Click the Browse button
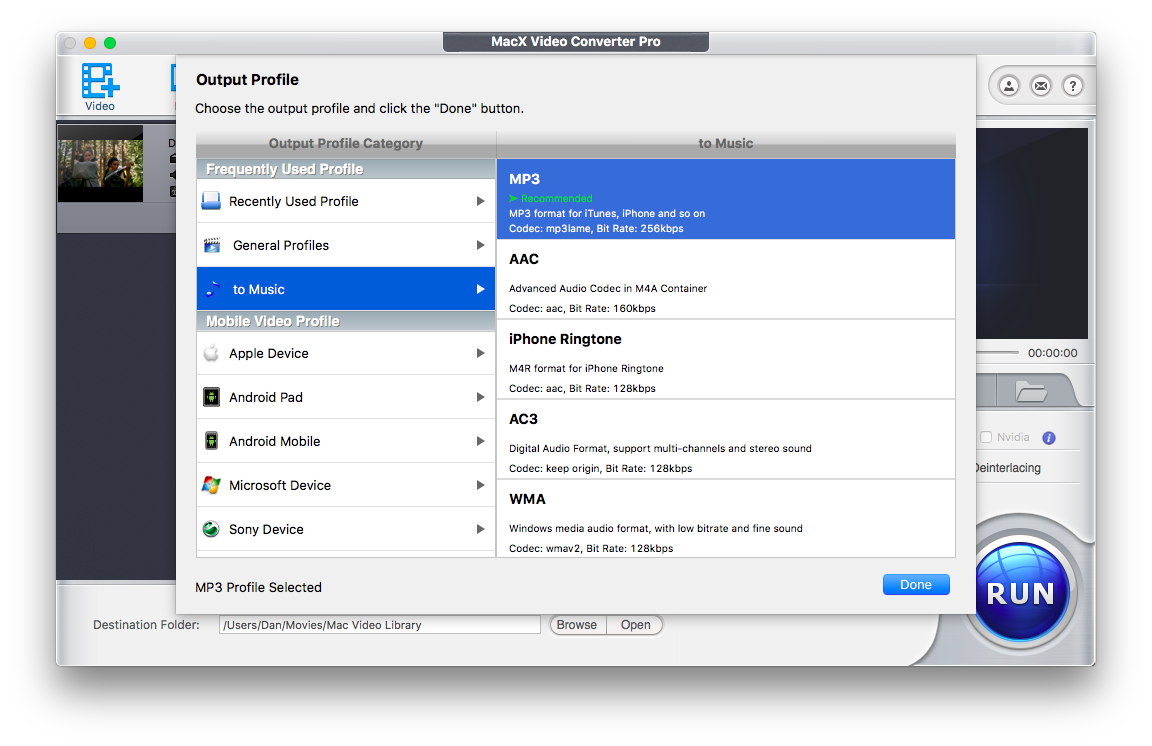1152x746 pixels. [577, 625]
